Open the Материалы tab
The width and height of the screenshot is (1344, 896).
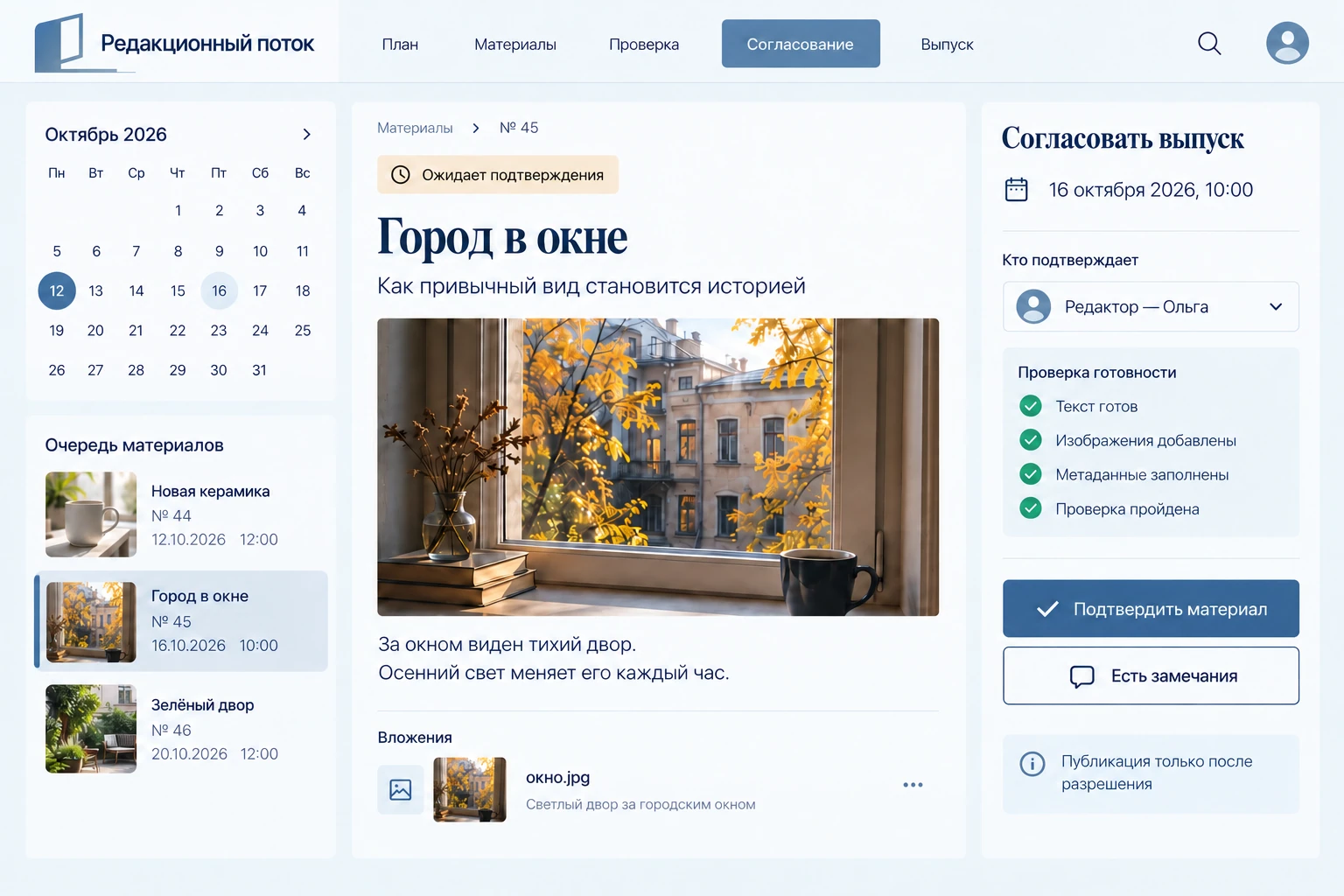click(515, 44)
